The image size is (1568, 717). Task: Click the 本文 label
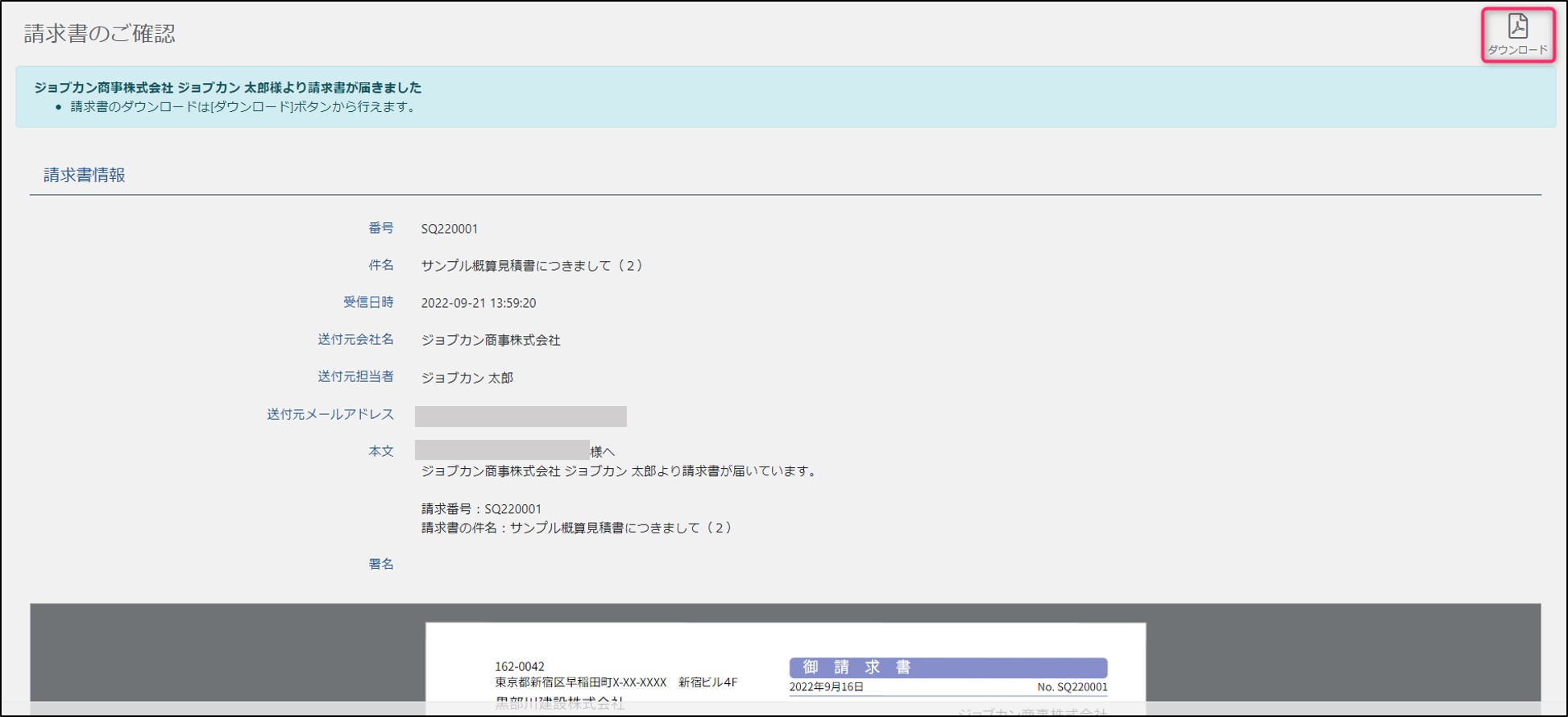[381, 451]
